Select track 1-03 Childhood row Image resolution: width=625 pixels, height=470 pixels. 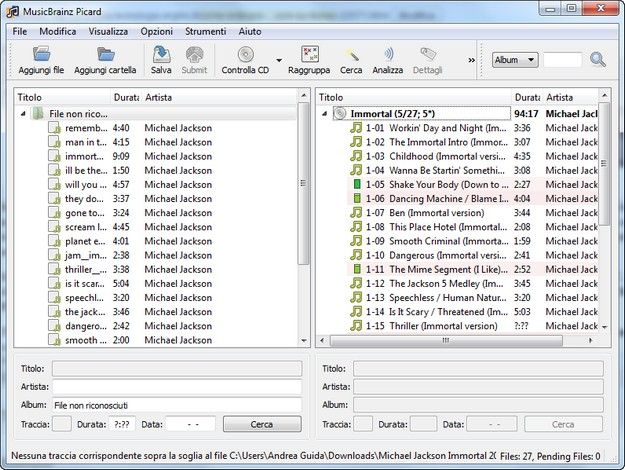coord(474,156)
